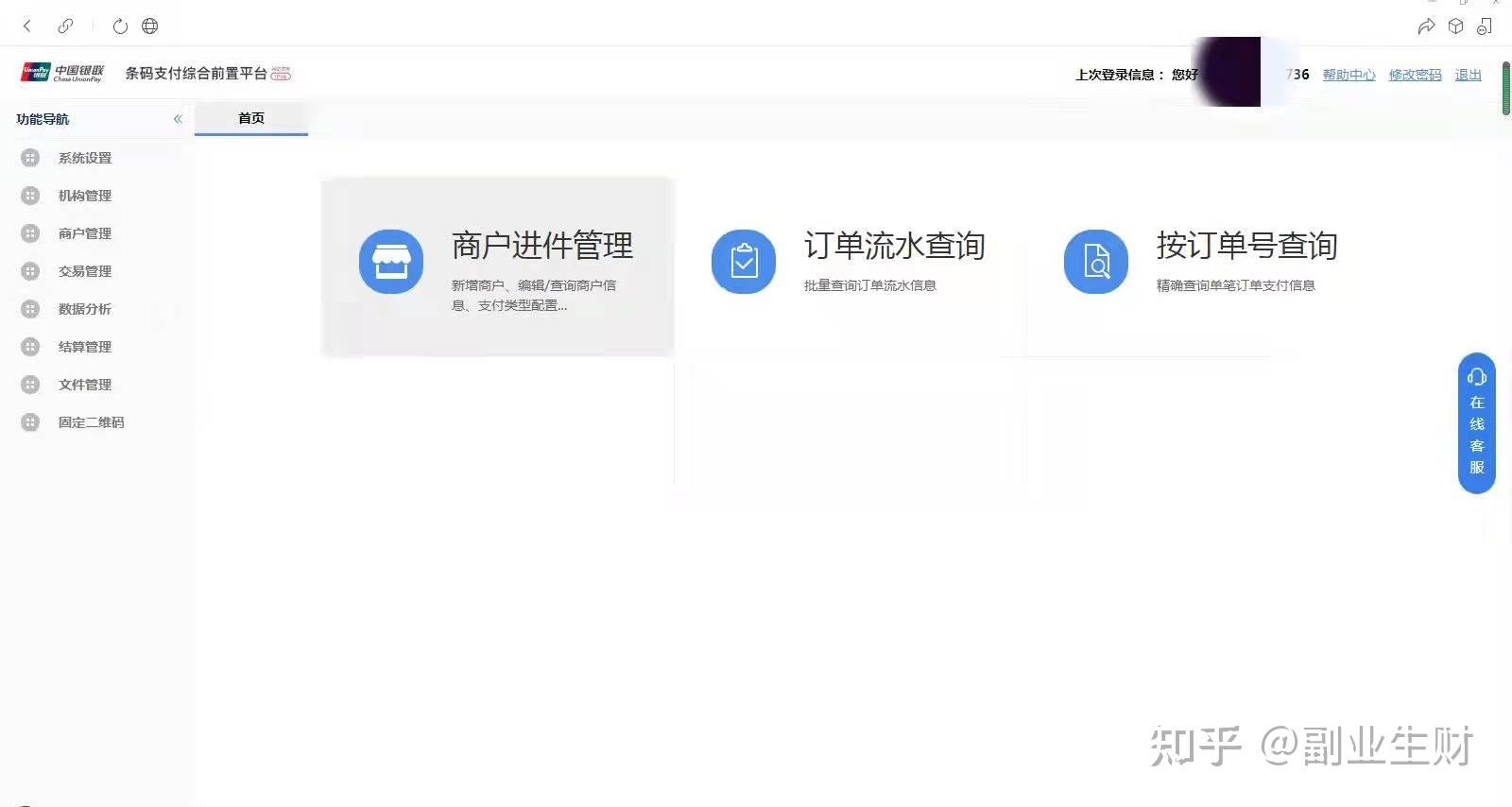Viewport: 1512px width, 807px height.
Task: Click the shop icon for 商户进件管理
Action: [391, 261]
